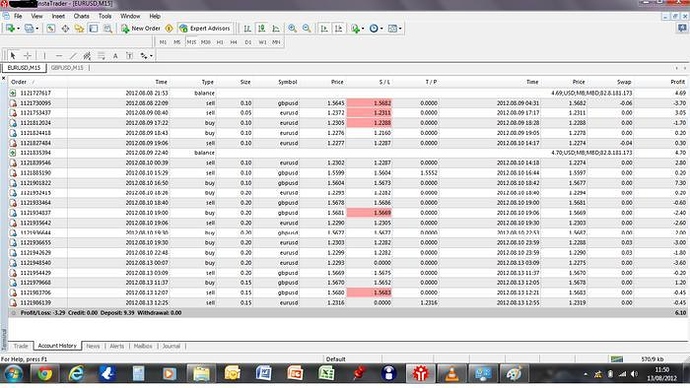Enable the Auto Scroll chart icon

coord(324,28)
